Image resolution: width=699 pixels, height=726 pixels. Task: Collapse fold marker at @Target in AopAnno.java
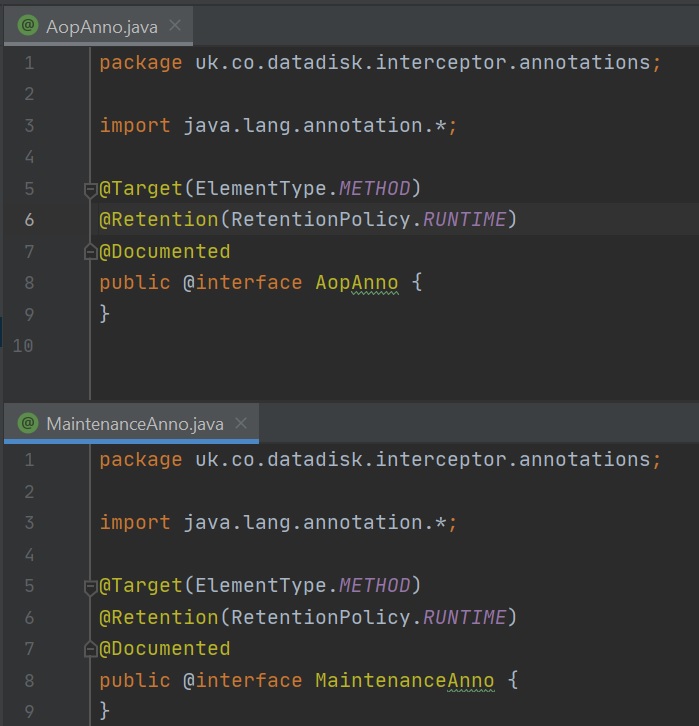click(90, 188)
